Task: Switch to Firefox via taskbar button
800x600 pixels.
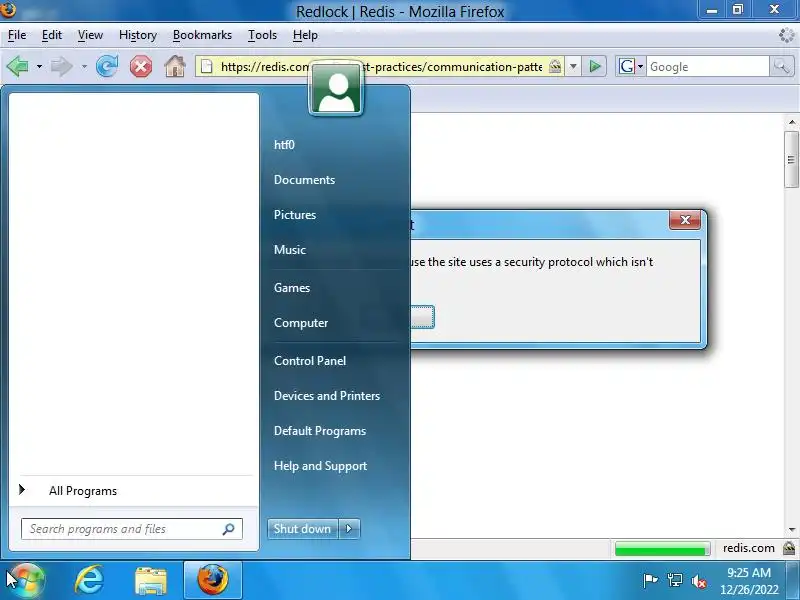Action: click(213, 580)
